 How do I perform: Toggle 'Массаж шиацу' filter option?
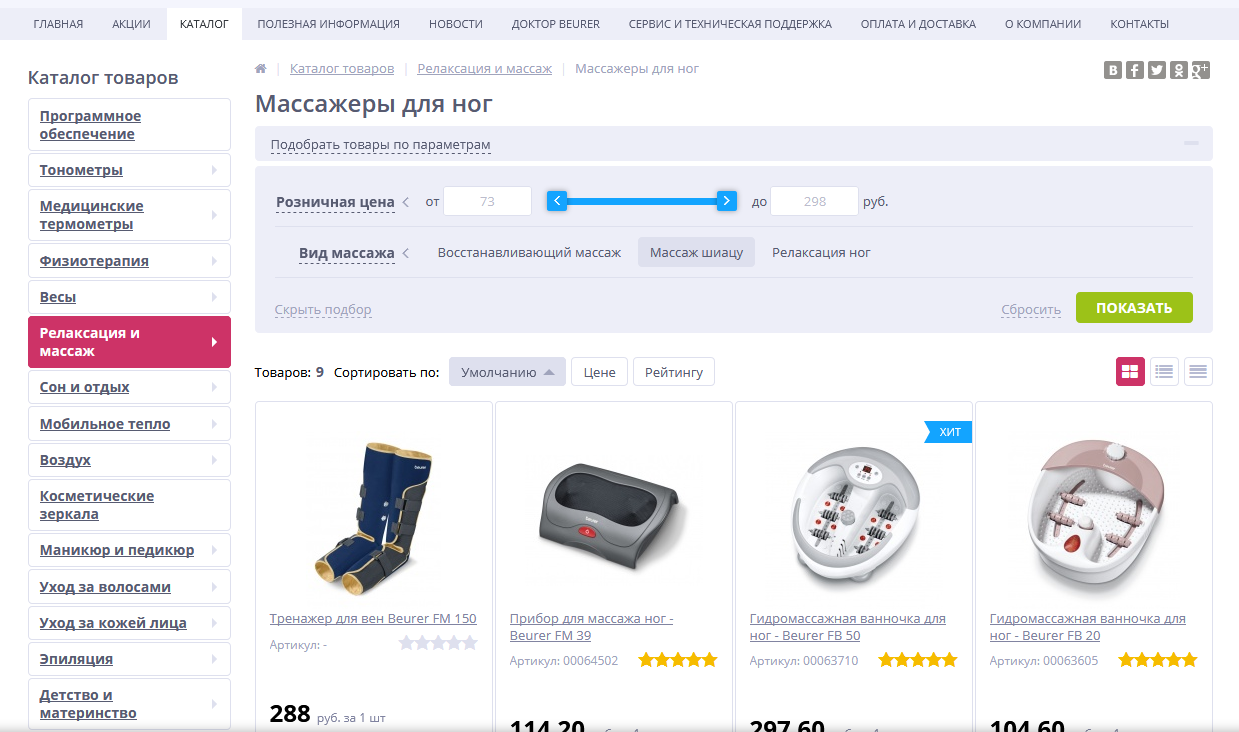point(696,252)
